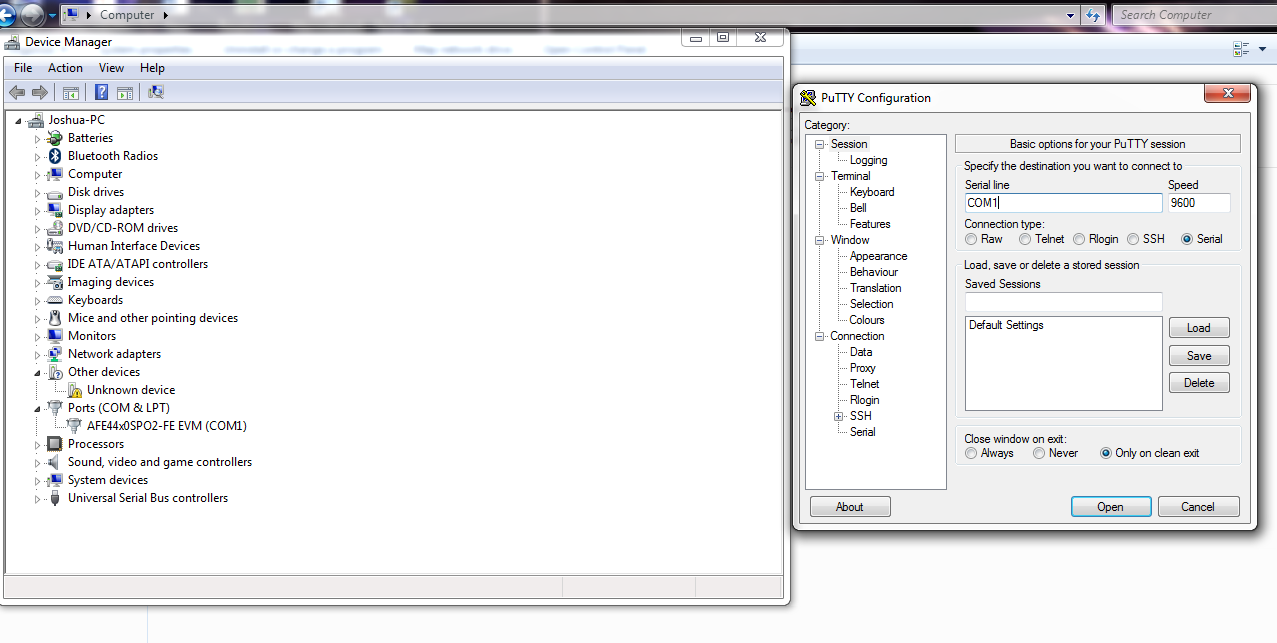Viewport: 1277px width, 643px height.
Task: Click the About button in PuTTY
Action: (x=850, y=507)
